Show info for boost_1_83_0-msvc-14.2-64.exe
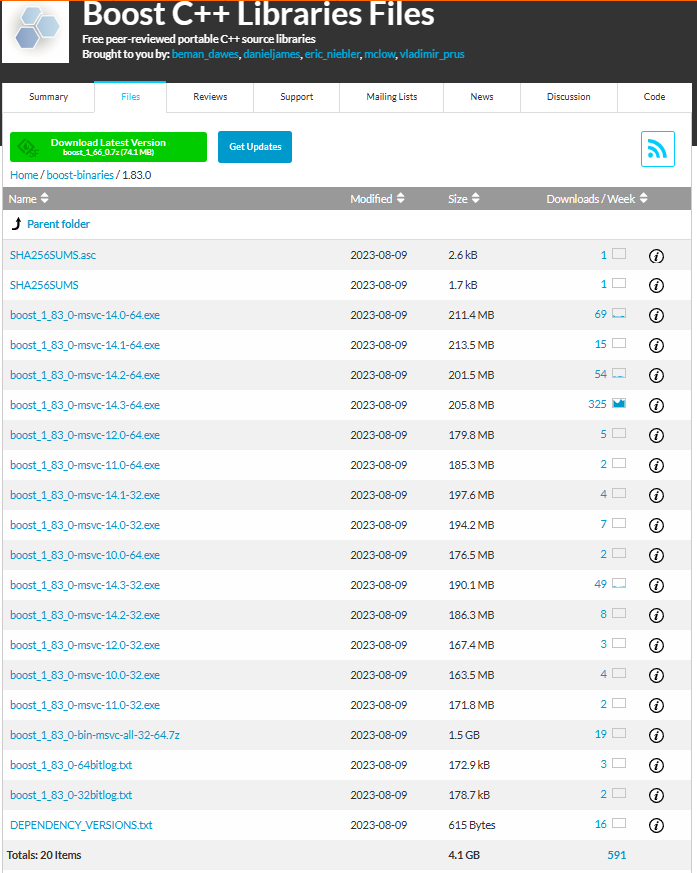697x873 pixels. coord(656,376)
